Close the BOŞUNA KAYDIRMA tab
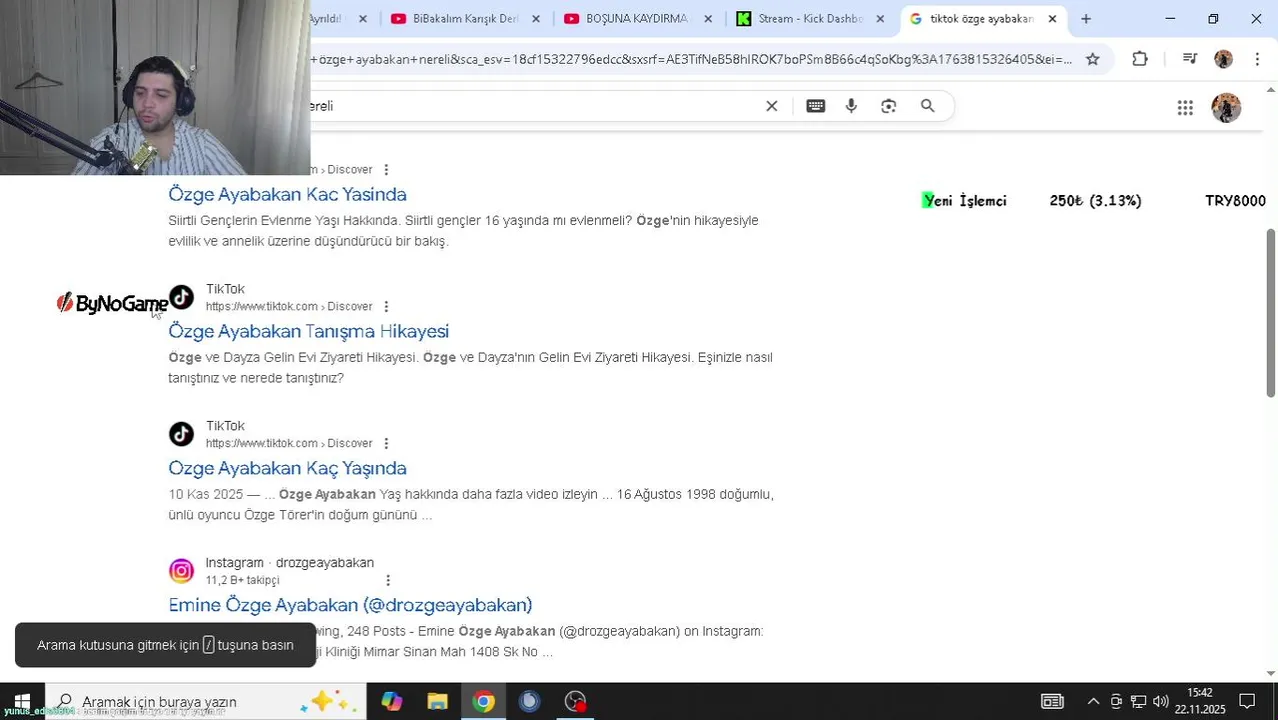This screenshot has width=1278, height=720. click(x=709, y=19)
